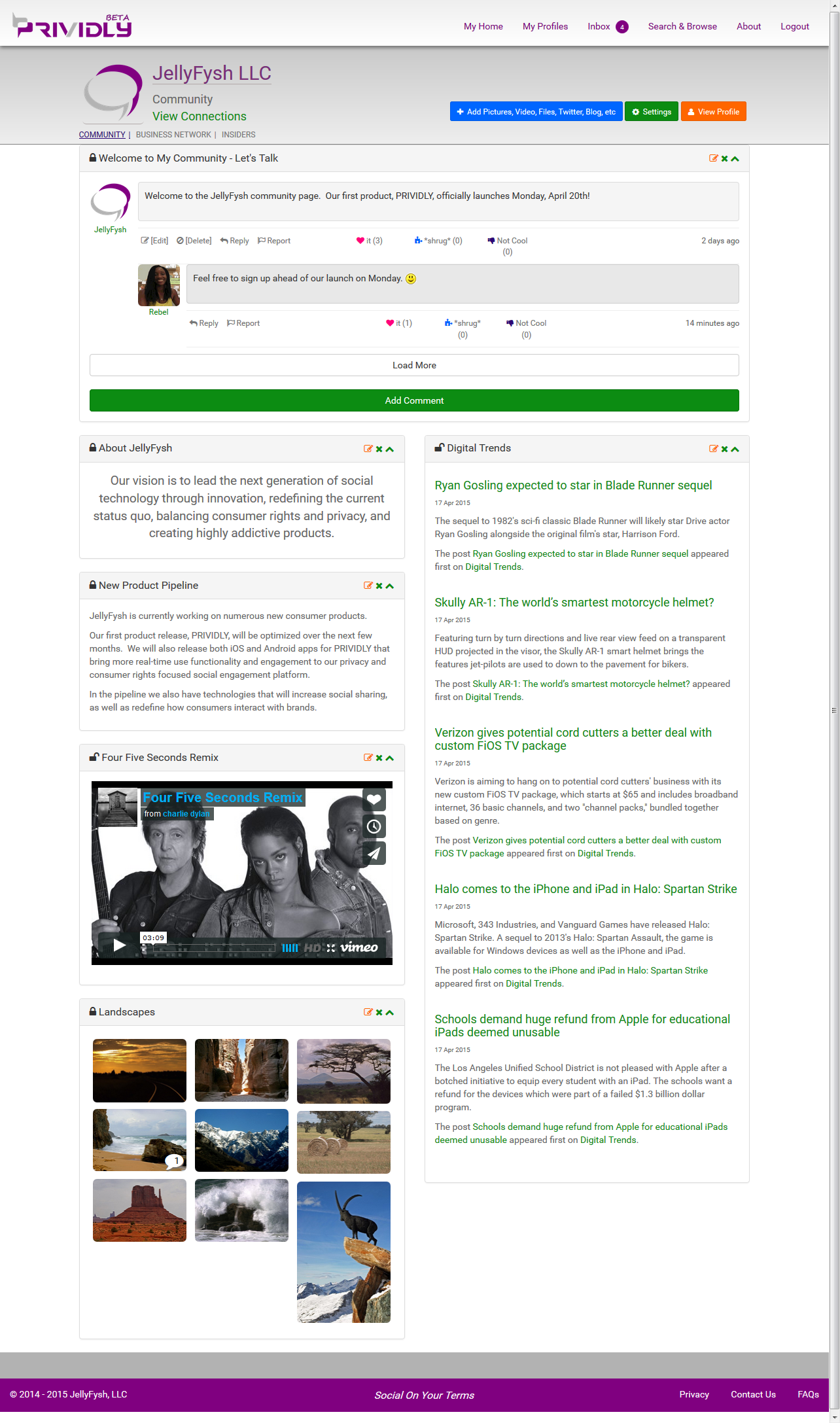Collapse the Welcome to My Community panel

click(x=735, y=159)
